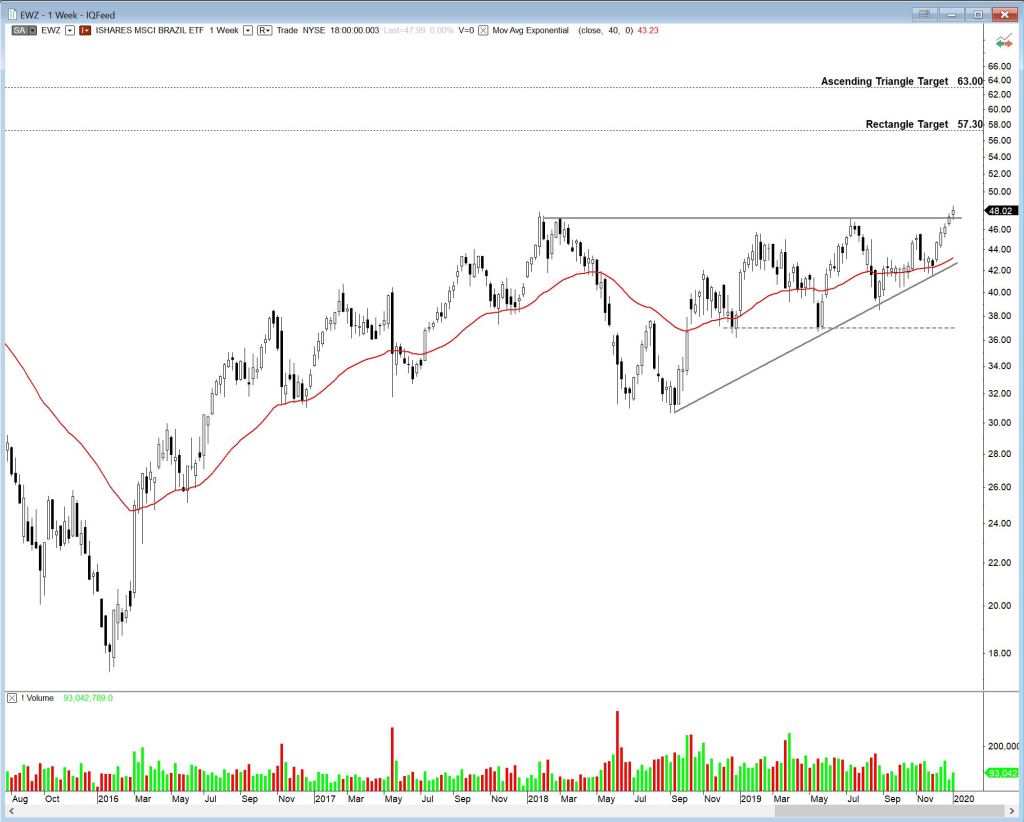Viewport: 1024px width, 822px height.
Task: Click the window link button beside minimize
Action: pos(925,13)
